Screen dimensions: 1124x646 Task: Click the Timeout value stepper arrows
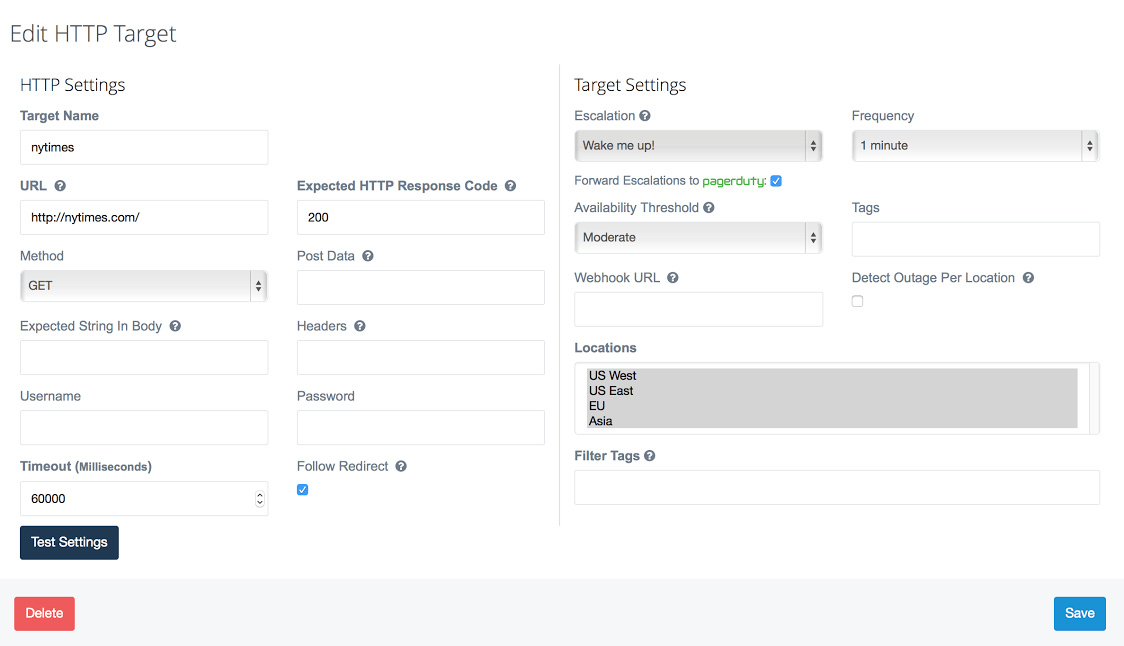click(260, 498)
